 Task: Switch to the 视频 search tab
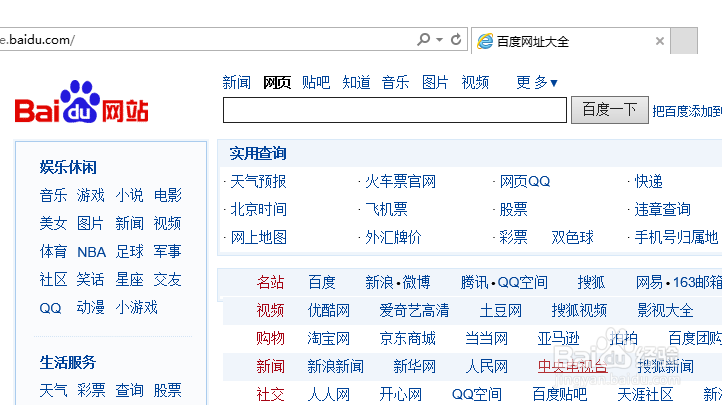point(475,83)
